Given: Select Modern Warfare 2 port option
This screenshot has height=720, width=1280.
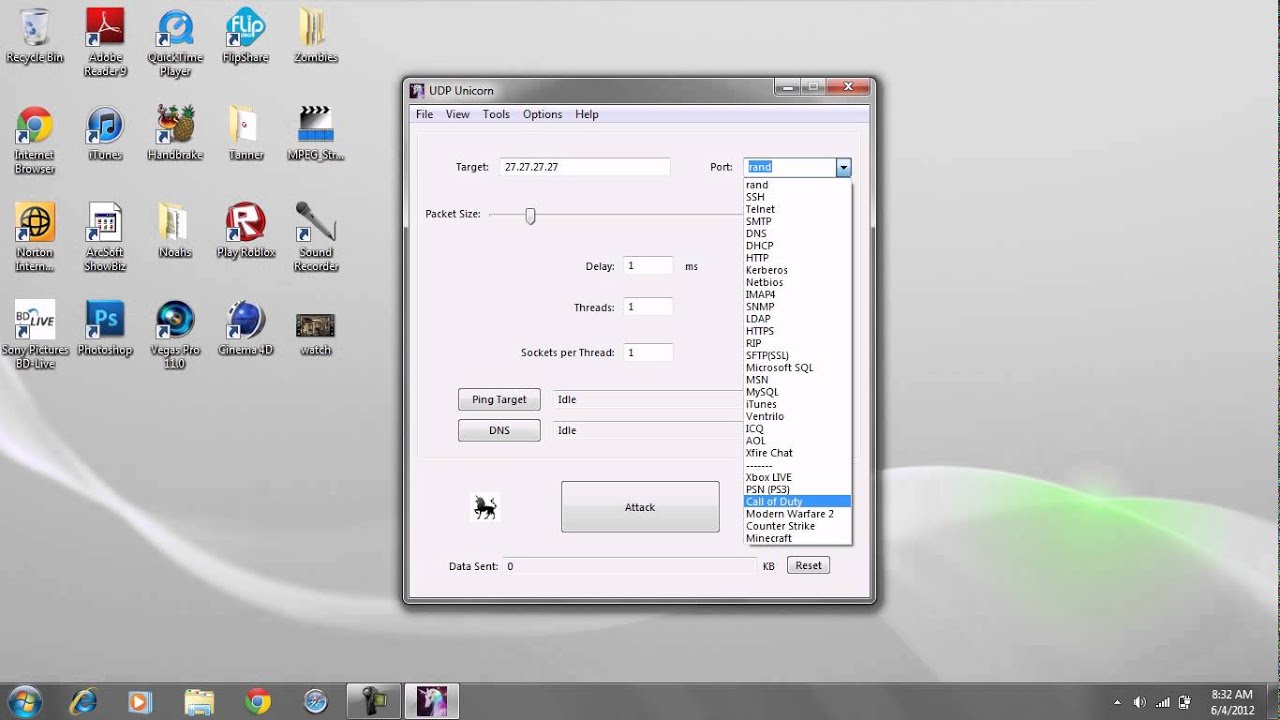Looking at the screenshot, I should pos(797,514).
